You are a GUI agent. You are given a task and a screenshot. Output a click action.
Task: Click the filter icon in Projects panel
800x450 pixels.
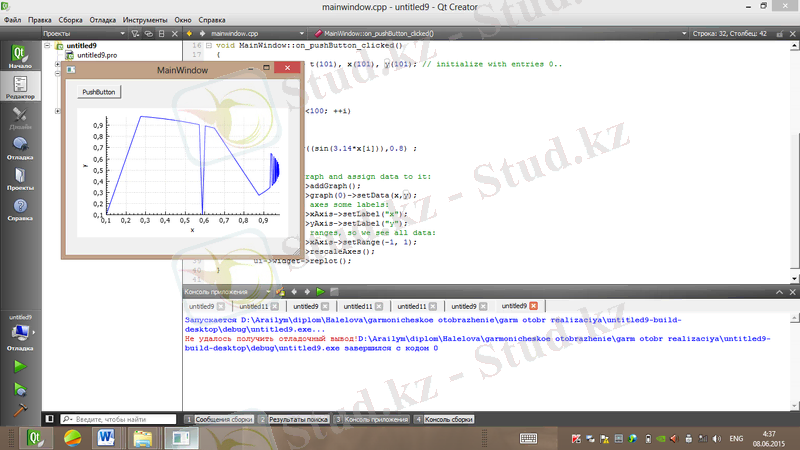134,33
